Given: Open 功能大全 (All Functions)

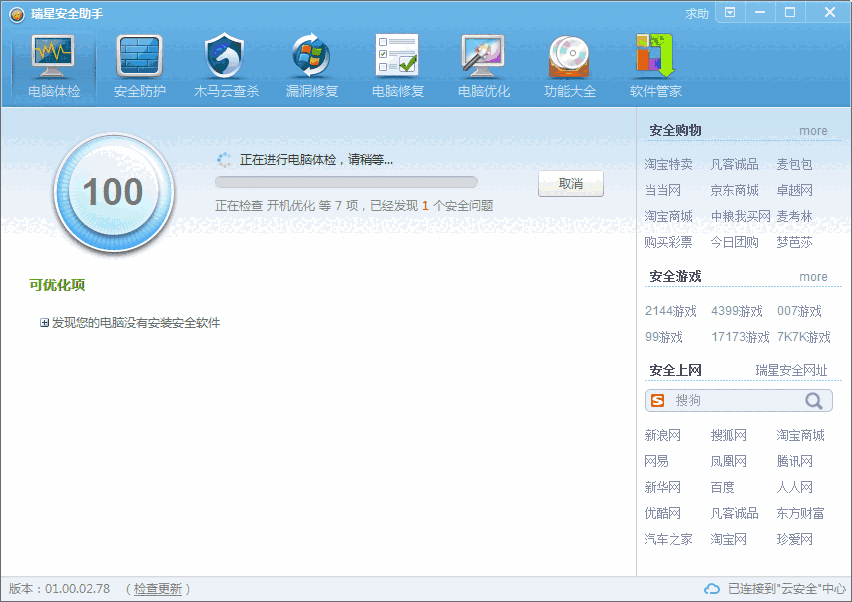Looking at the screenshot, I should pos(569,65).
